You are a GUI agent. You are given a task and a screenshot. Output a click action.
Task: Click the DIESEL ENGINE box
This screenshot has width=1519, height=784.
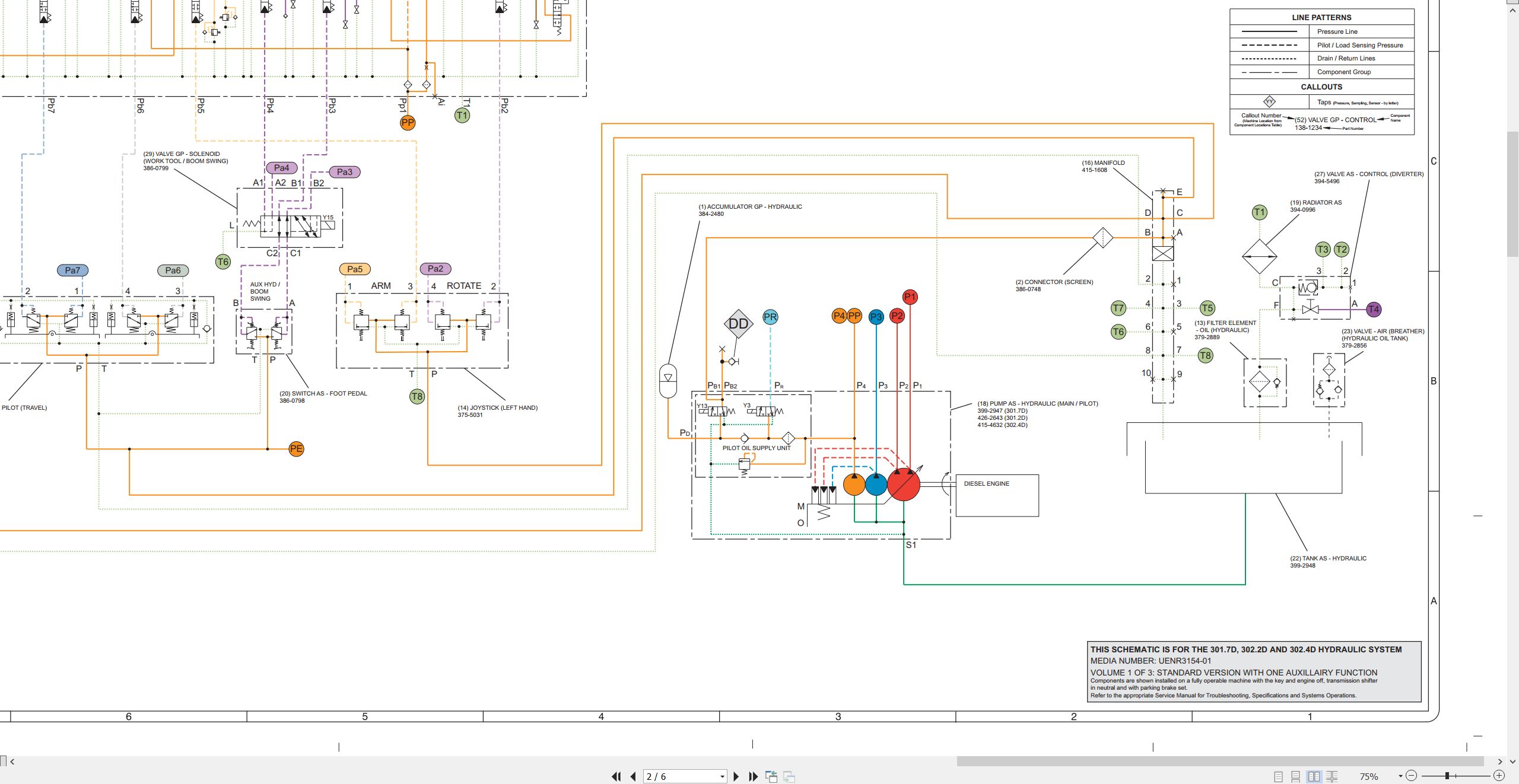click(x=997, y=495)
